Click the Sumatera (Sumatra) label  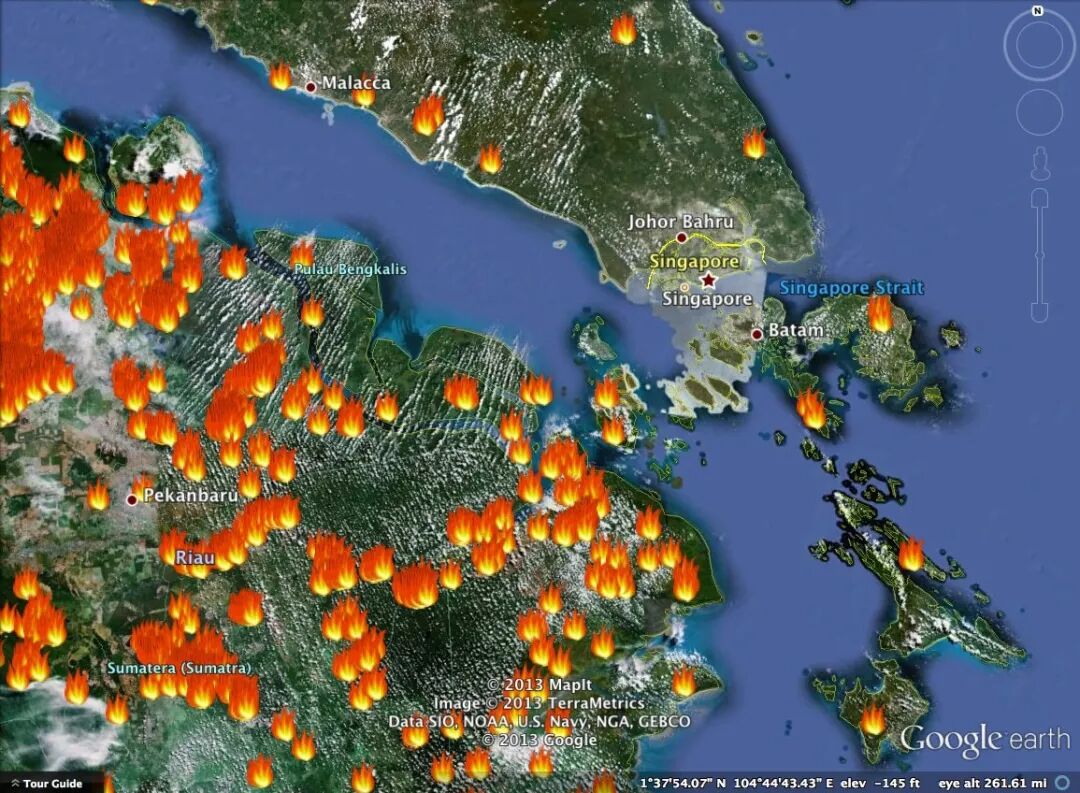click(179, 668)
